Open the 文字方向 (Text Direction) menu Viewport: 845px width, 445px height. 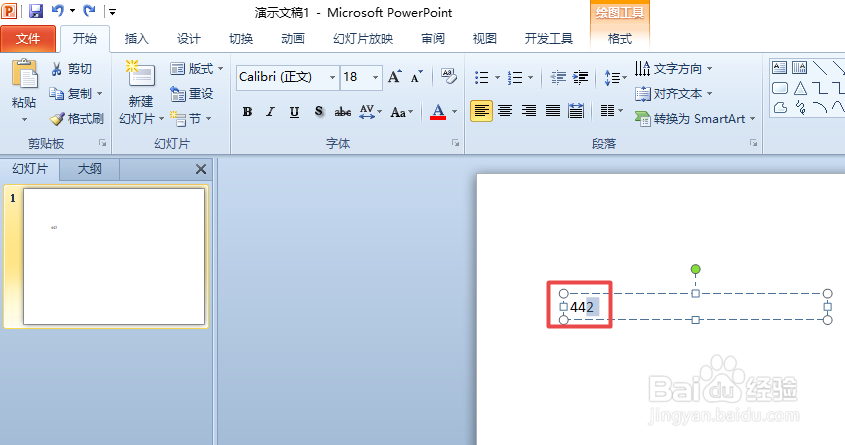(x=674, y=68)
